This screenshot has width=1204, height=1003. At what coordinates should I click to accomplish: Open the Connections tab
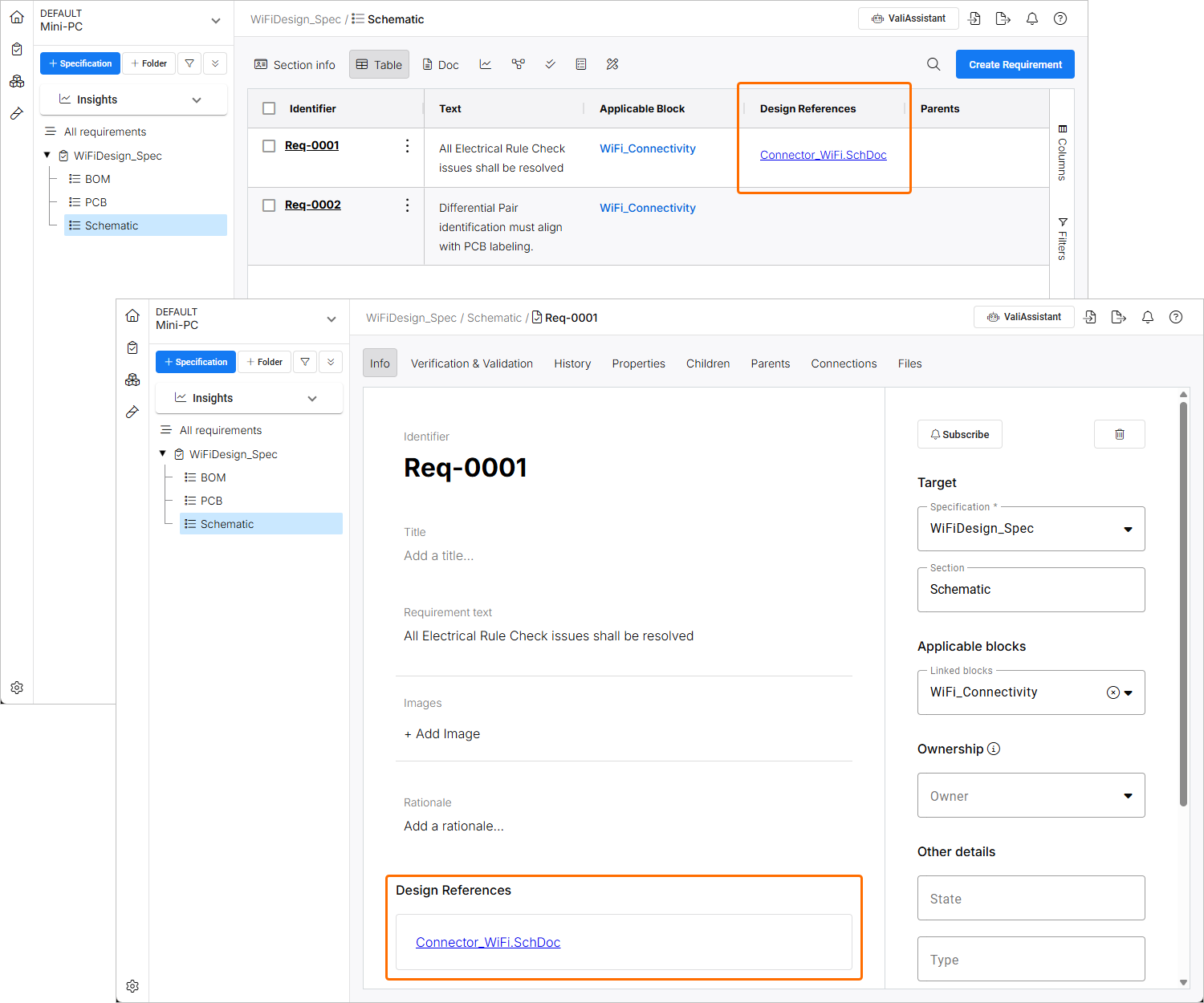click(844, 363)
